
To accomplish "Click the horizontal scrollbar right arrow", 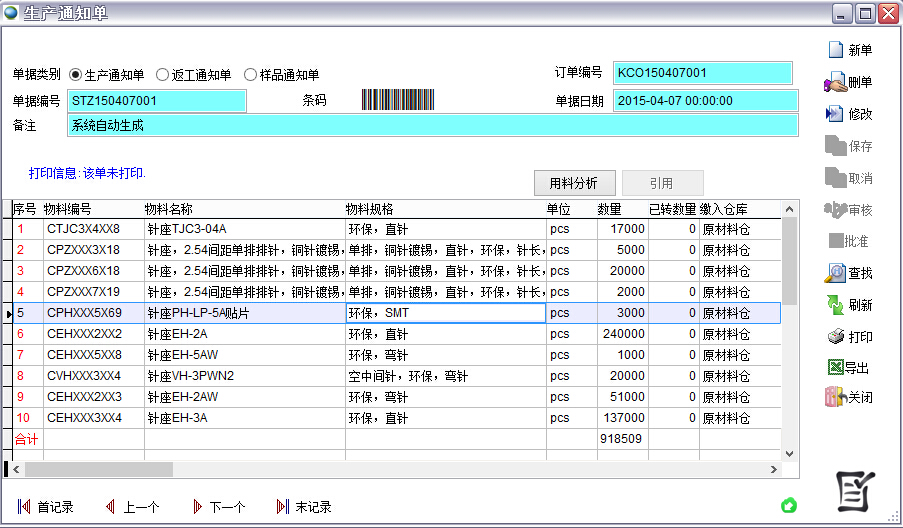I will (x=774, y=469).
